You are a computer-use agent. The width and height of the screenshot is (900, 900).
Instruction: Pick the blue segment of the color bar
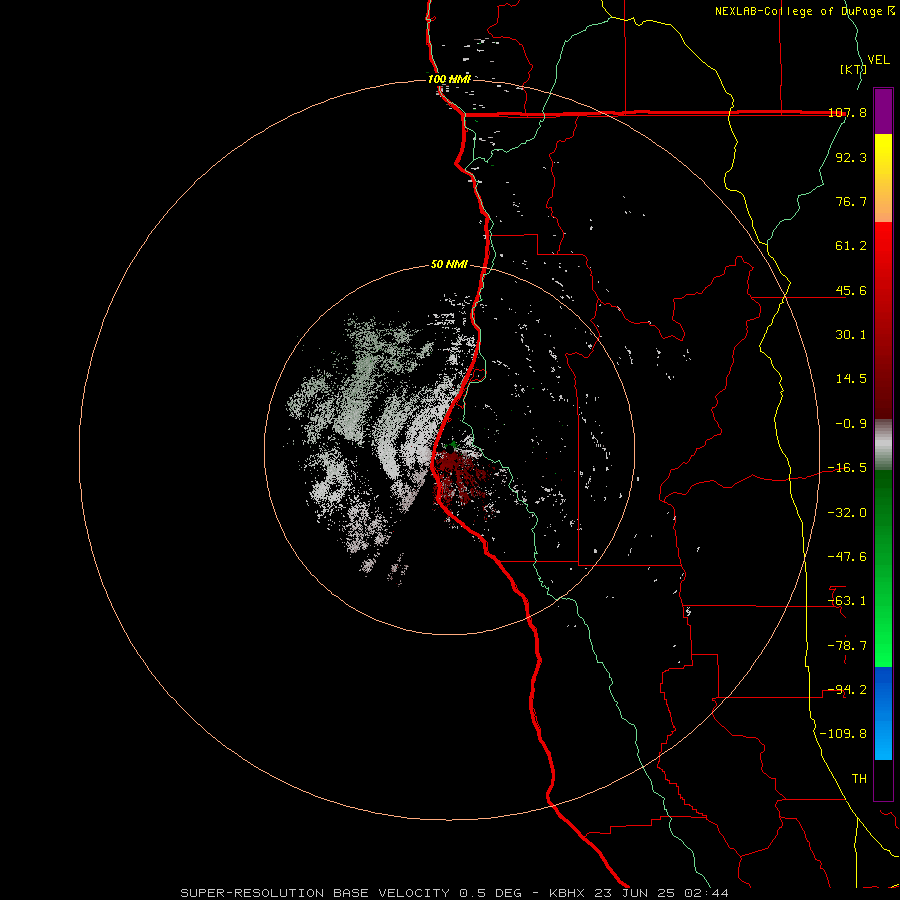pos(883,713)
